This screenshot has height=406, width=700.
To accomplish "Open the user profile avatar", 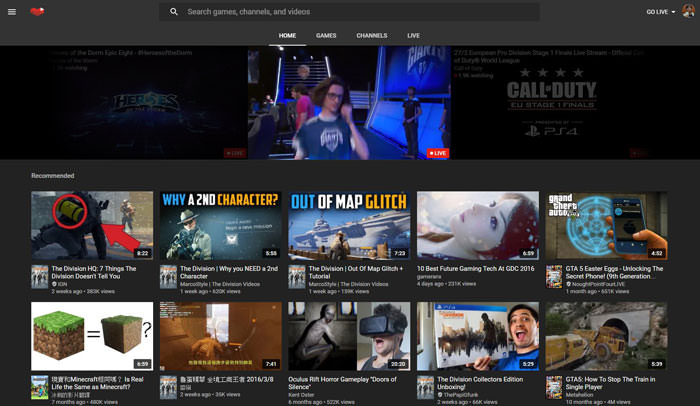I will coord(688,12).
